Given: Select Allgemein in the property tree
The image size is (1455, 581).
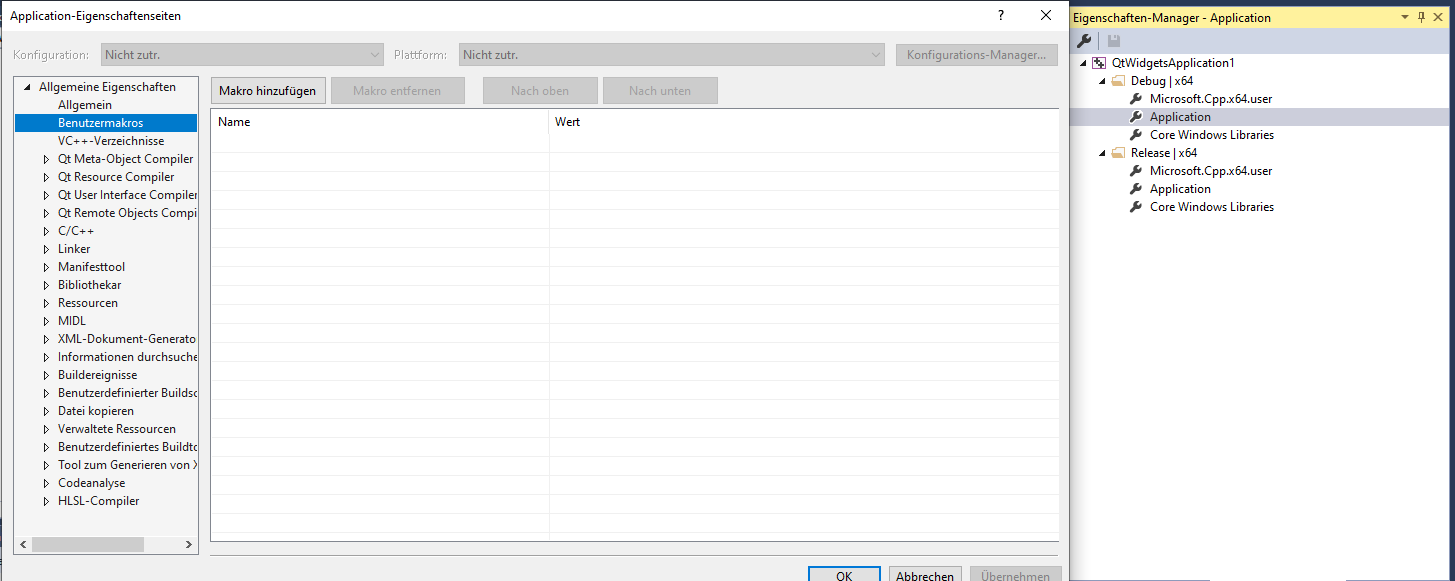Looking at the screenshot, I should 85,105.
